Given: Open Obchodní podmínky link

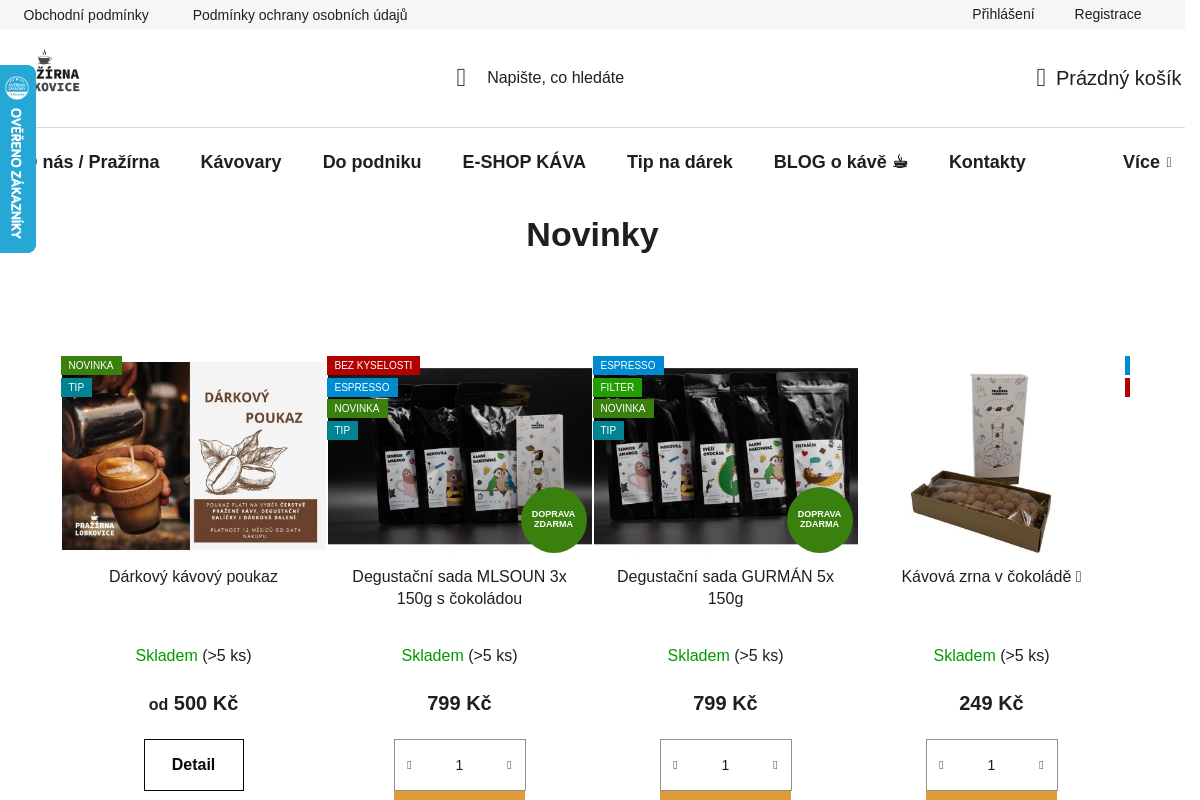Looking at the screenshot, I should pos(86,15).
